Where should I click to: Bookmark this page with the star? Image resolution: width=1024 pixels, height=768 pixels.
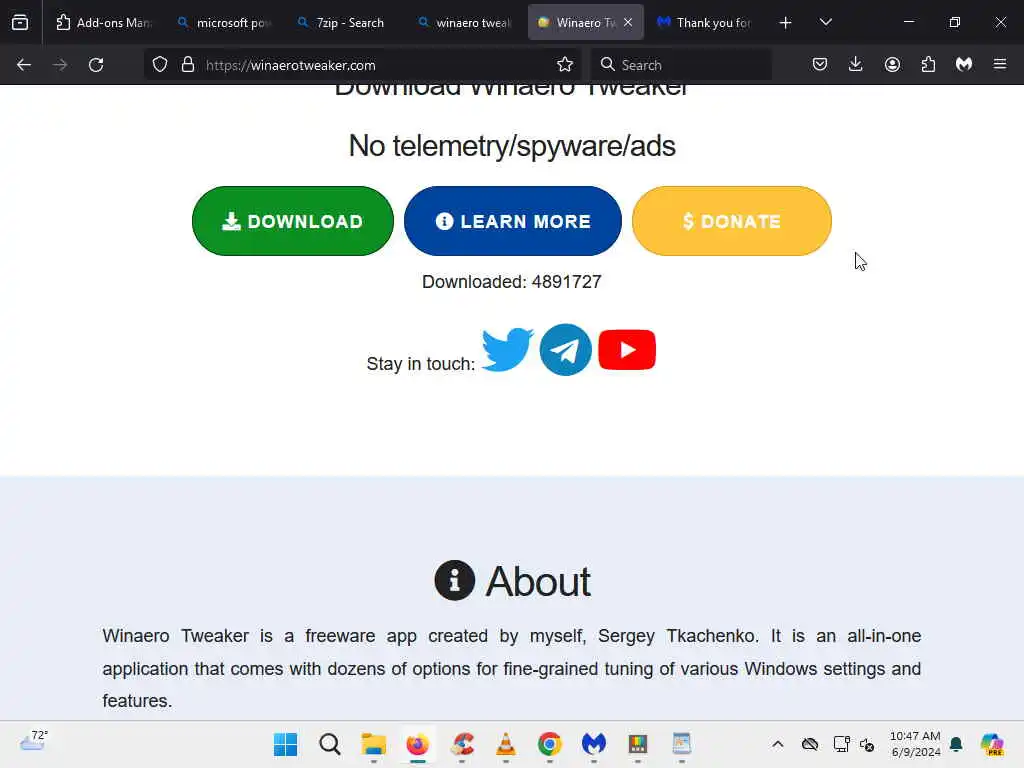click(x=565, y=65)
